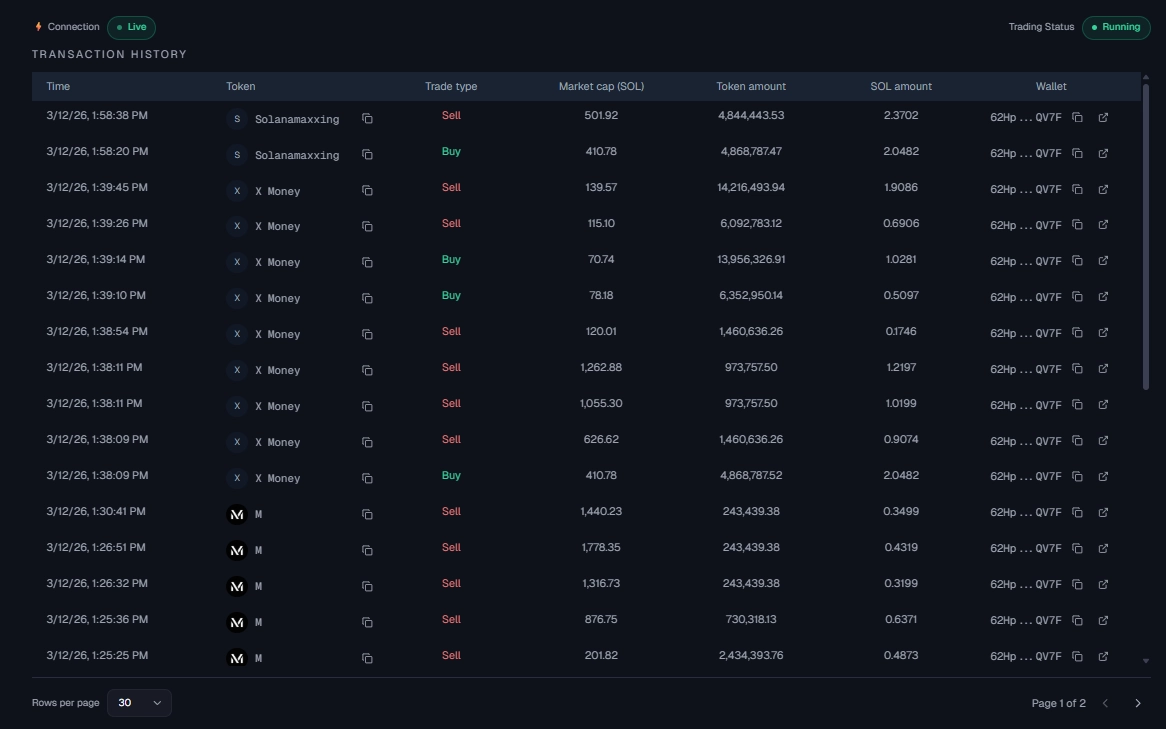The image size is (1166, 729).
Task: Copy the wallet address on the first row
Action: tap(1077, 117)
